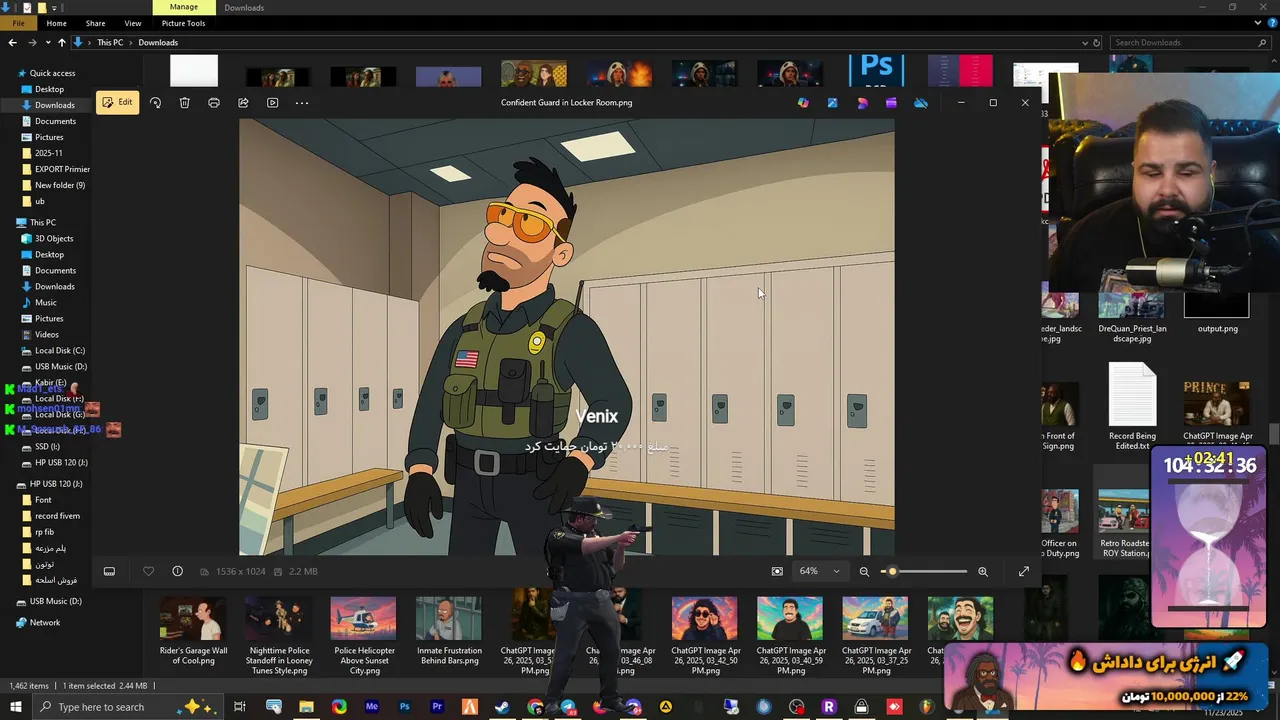The image size is (1280, 720).
Task: Click the zoom in magnifier
Action: [983, 571]
